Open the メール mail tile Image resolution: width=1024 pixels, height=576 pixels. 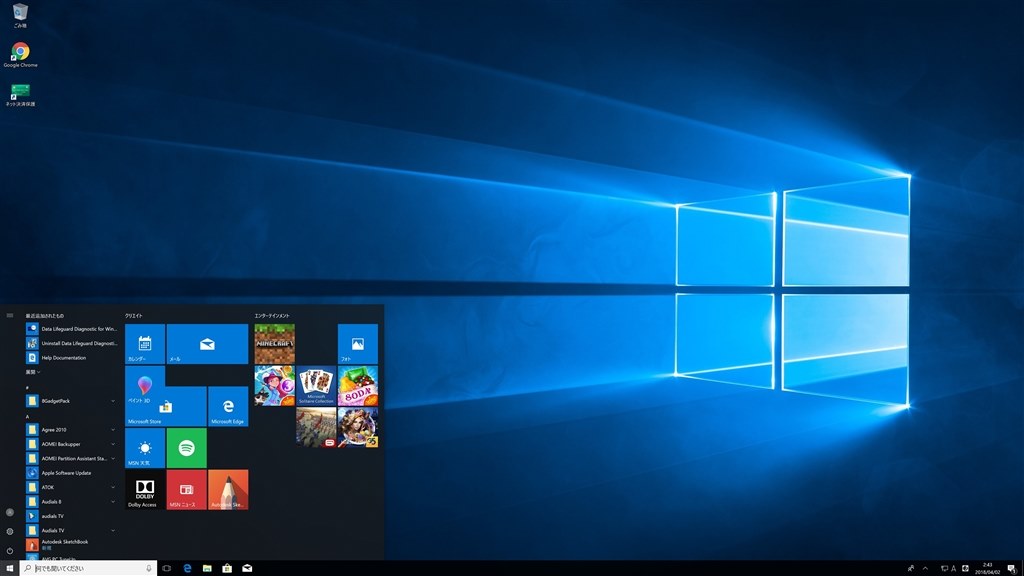(x=207, y=344)
